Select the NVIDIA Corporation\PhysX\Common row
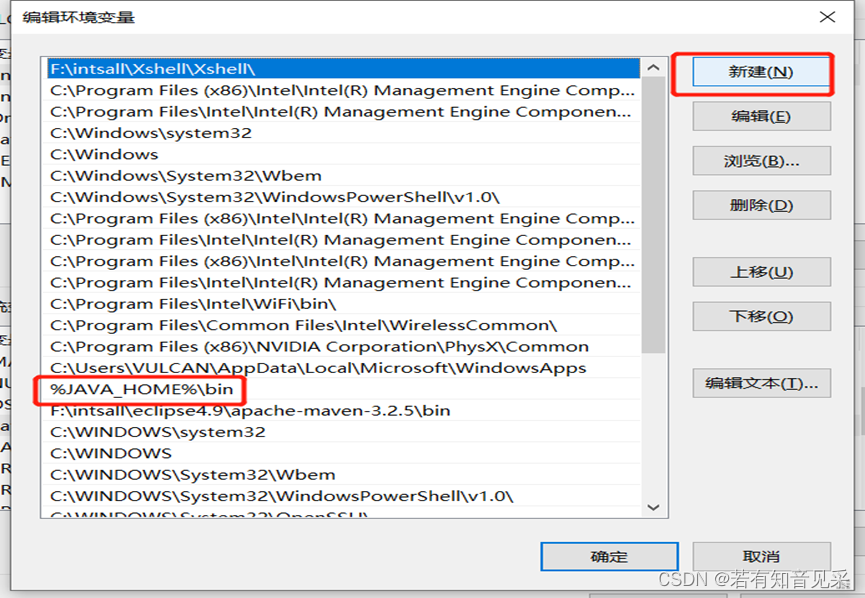865x598 pixels. coord(342,347)
